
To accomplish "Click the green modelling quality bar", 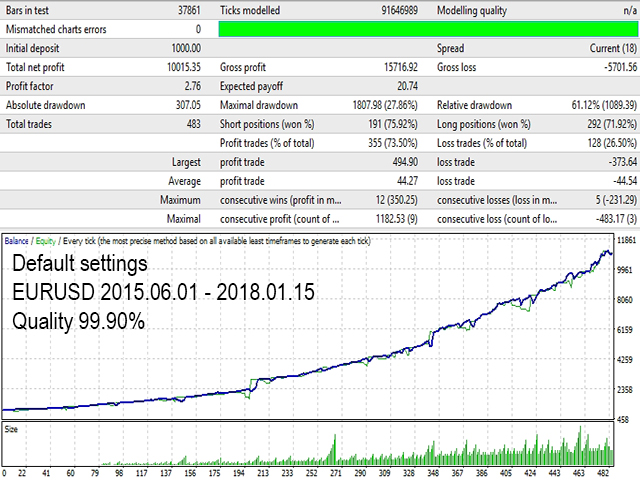I will click(428, 29).
